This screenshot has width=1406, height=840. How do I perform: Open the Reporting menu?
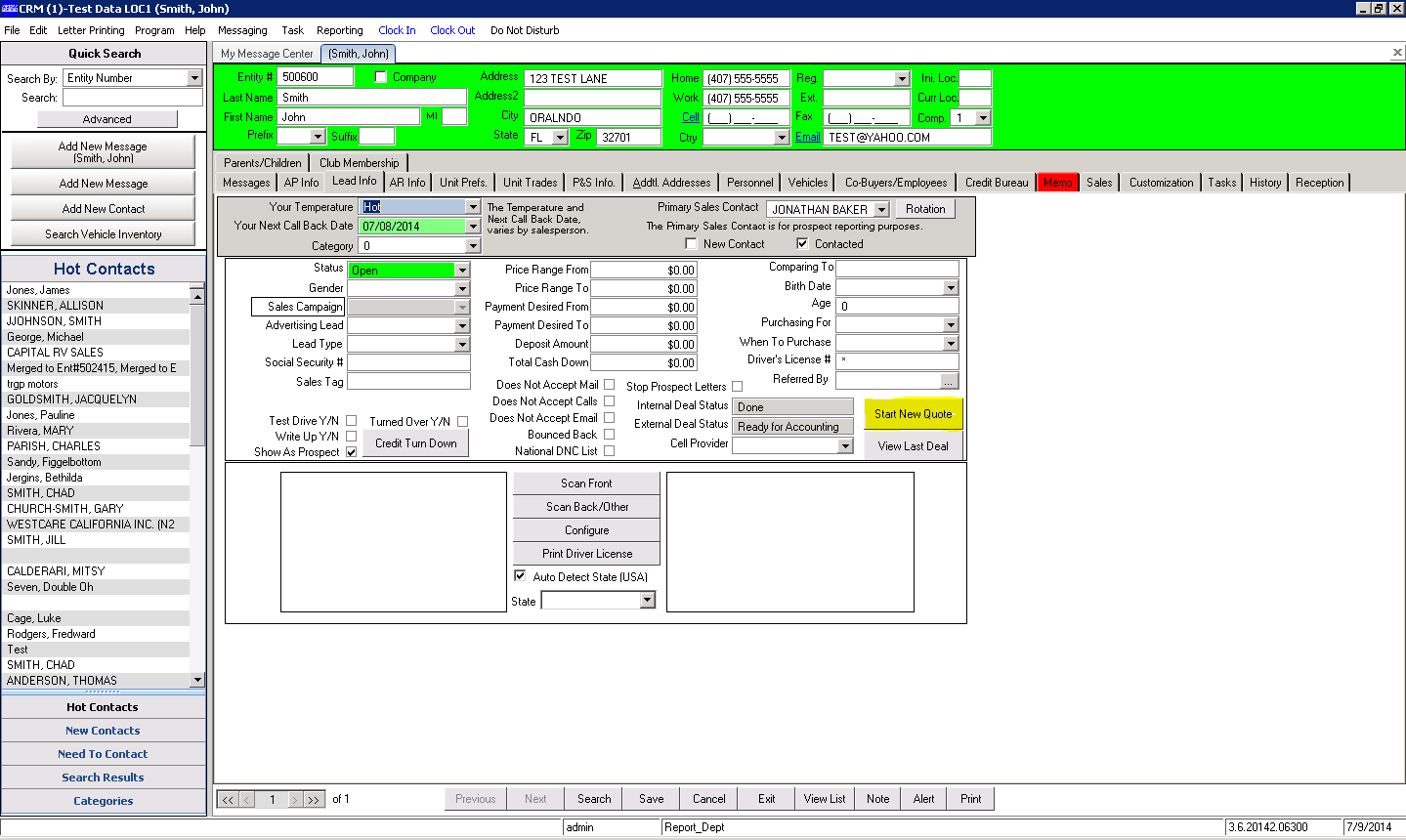click(x=339, y=30)
